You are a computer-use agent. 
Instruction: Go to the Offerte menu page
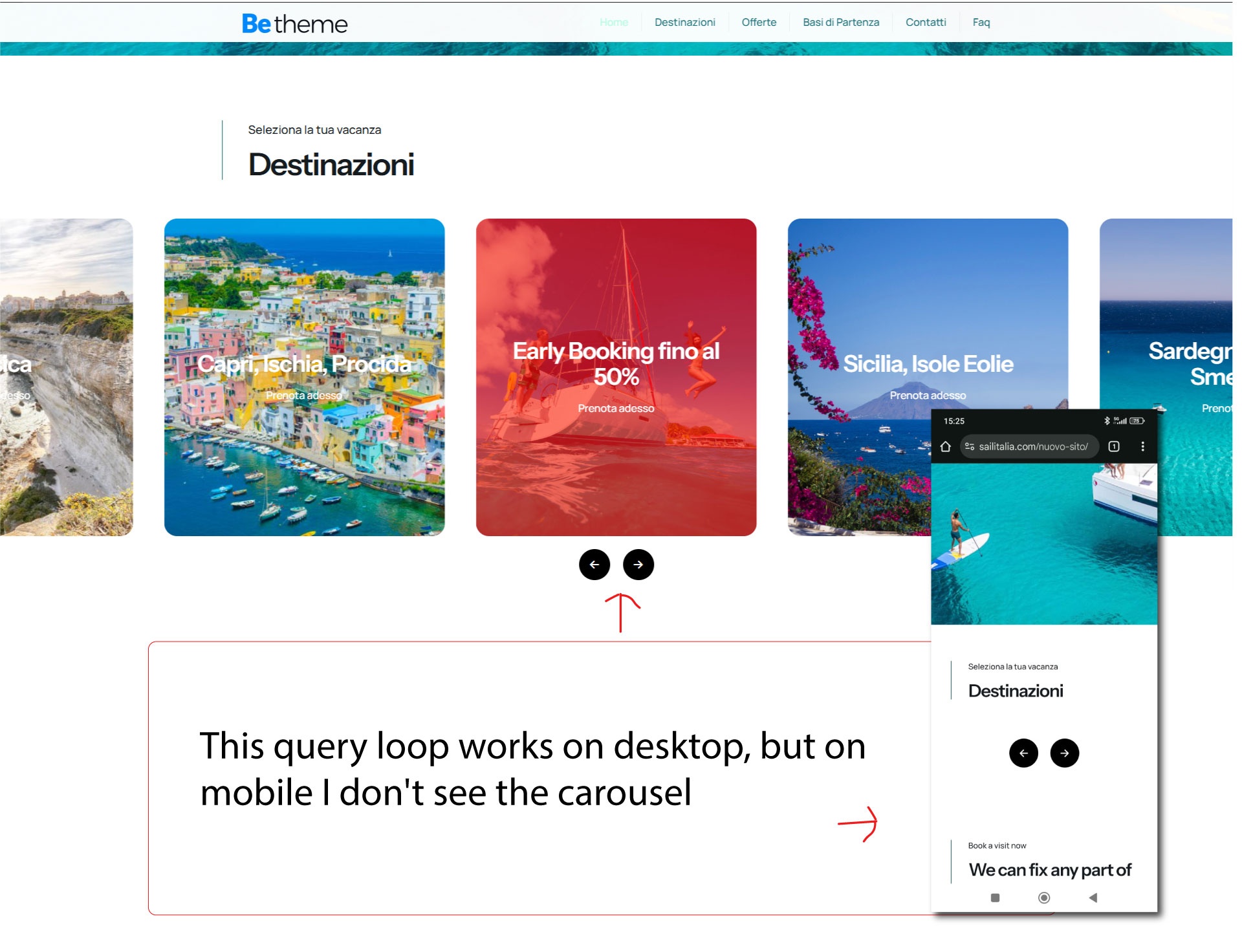click(x=758, y=22)
